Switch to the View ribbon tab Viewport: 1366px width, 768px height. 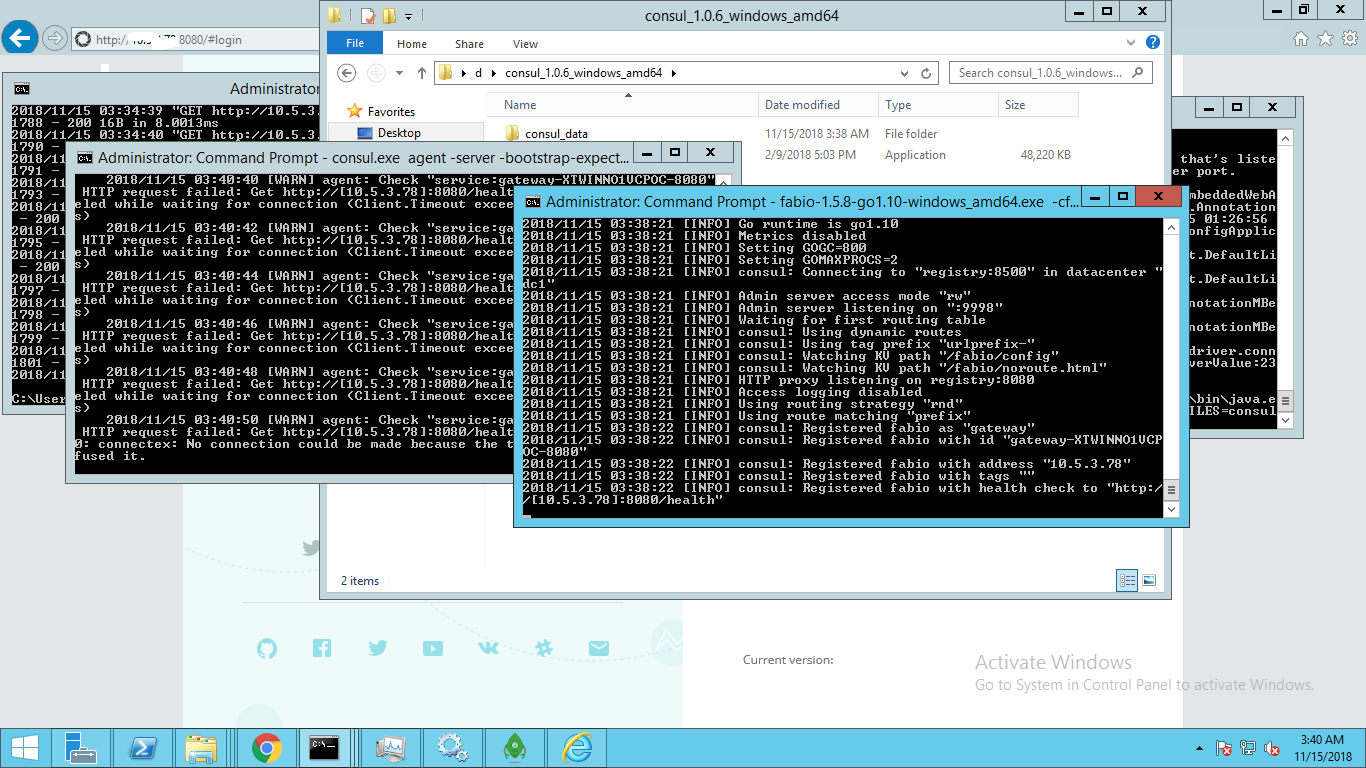click(525, 43)
